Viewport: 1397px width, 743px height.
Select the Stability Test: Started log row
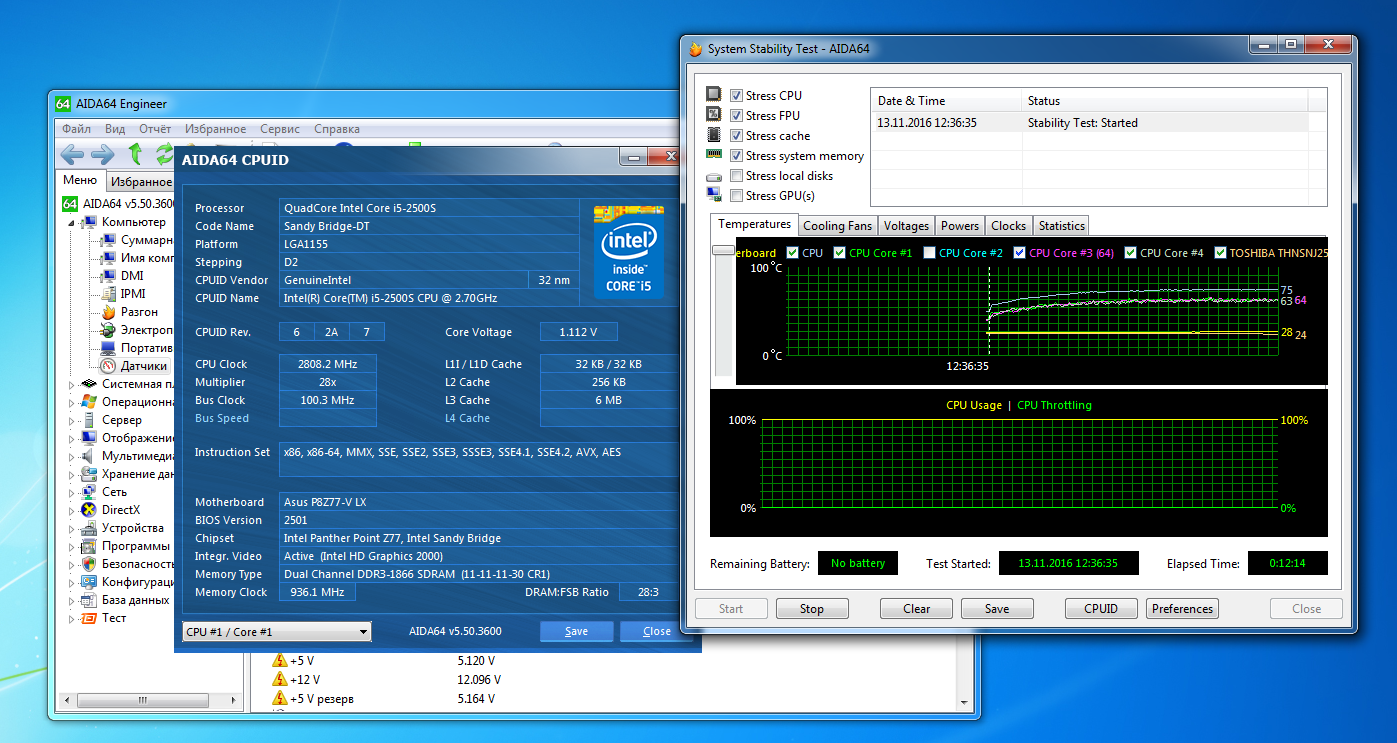pyautogui.click(x=1090, y=123)
